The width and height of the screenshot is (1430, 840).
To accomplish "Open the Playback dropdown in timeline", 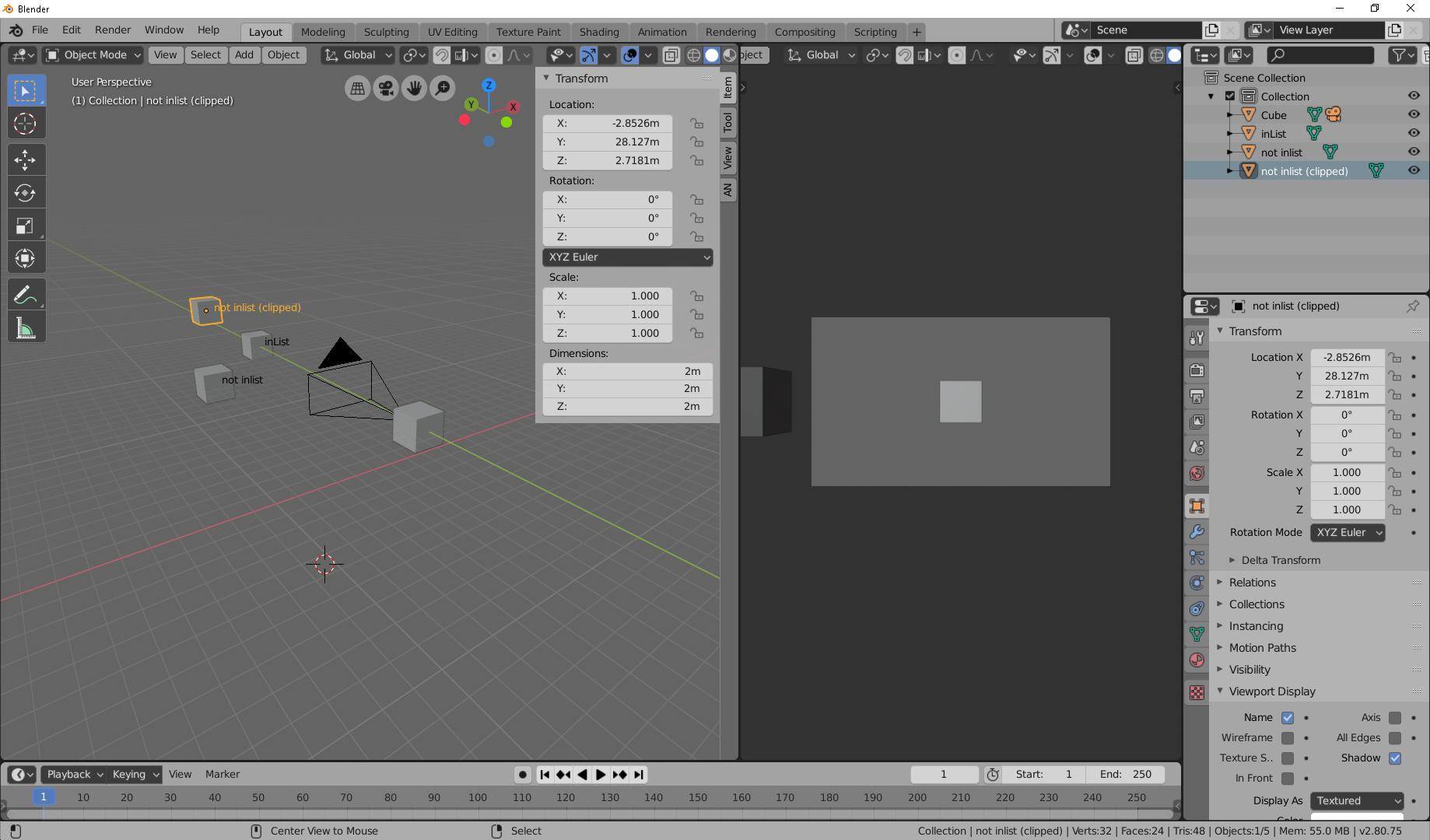I will coord(73,775).
